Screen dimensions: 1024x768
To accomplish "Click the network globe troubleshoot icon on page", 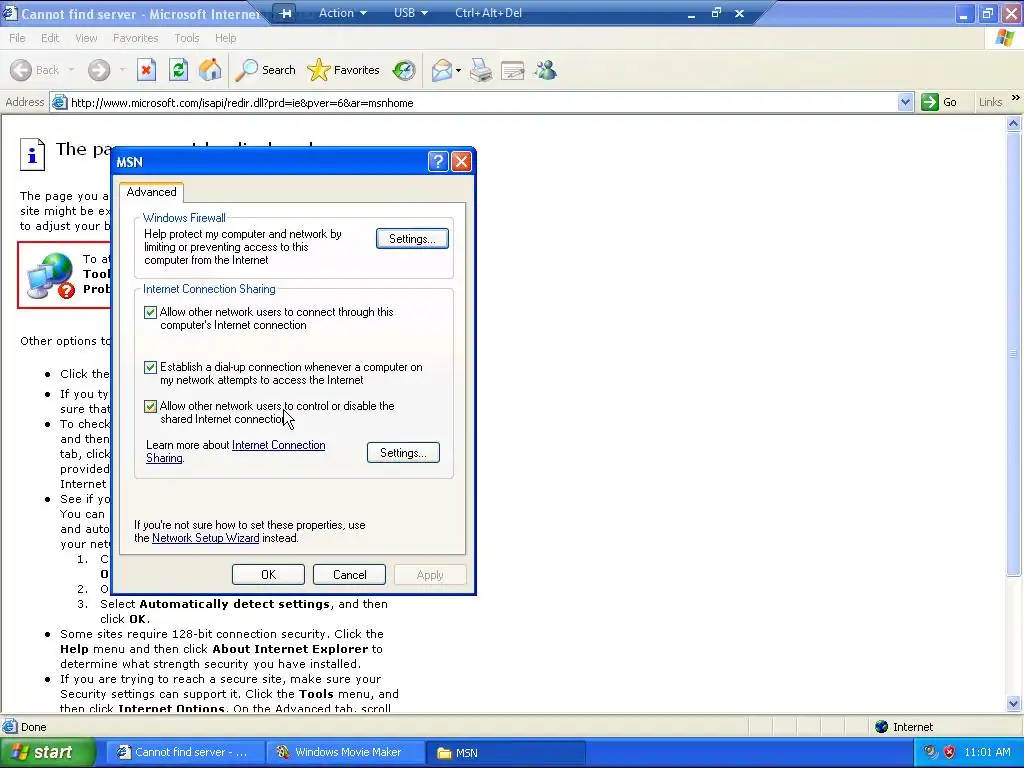I will click(51, 276).
